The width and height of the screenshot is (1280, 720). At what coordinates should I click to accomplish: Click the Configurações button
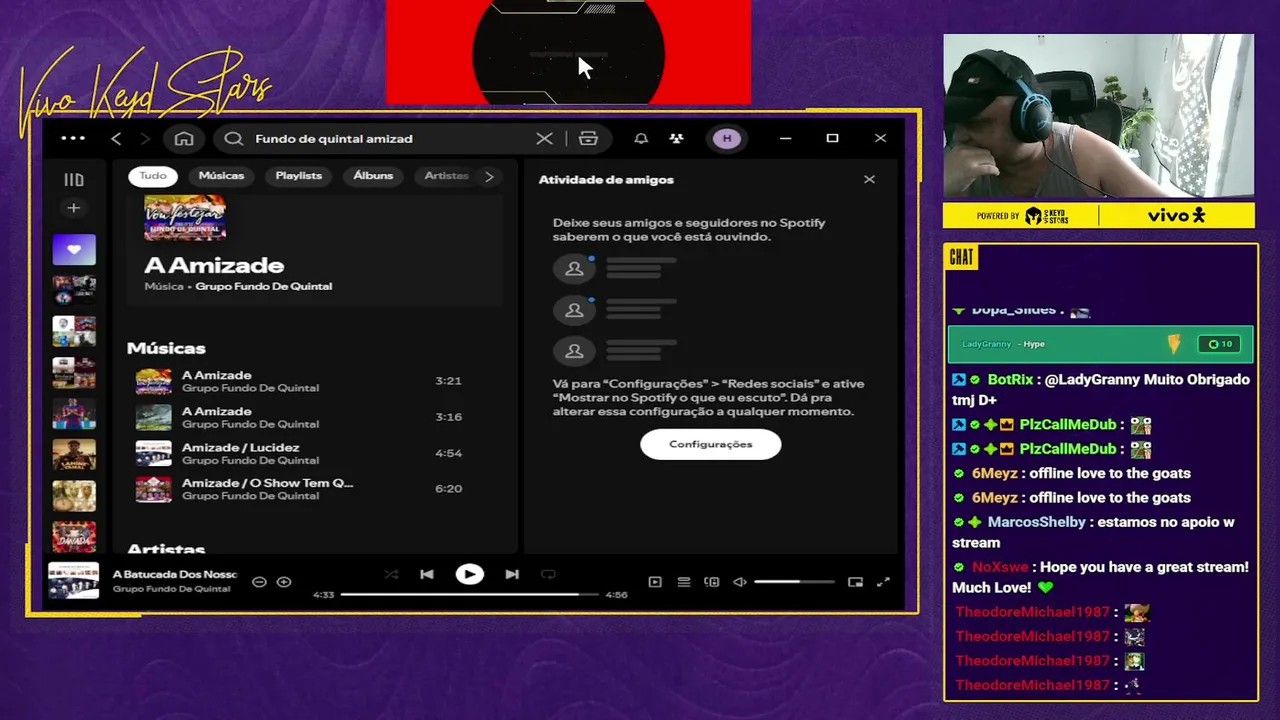point(711,444)
